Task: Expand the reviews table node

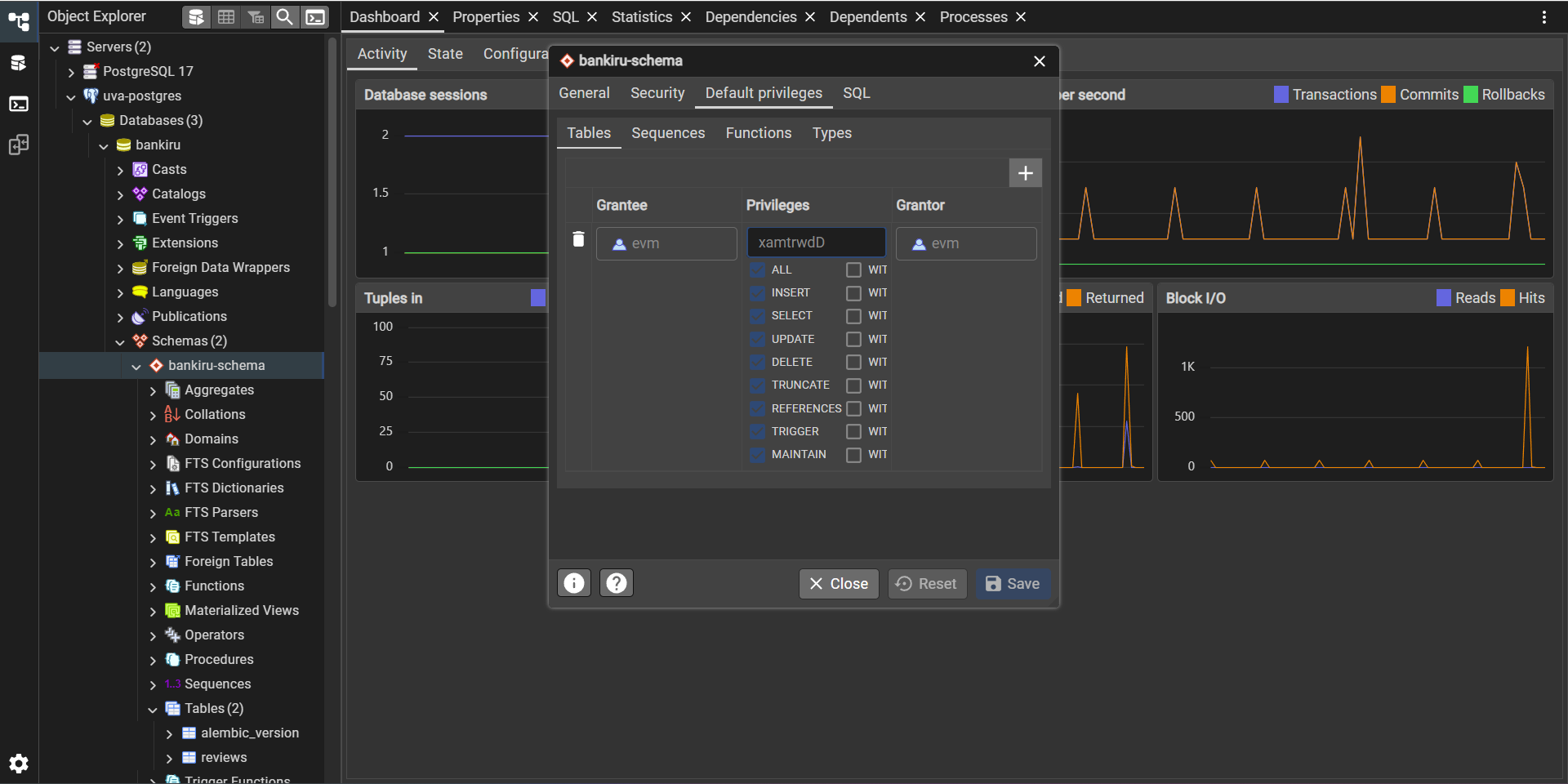Action: click(169, 759)
